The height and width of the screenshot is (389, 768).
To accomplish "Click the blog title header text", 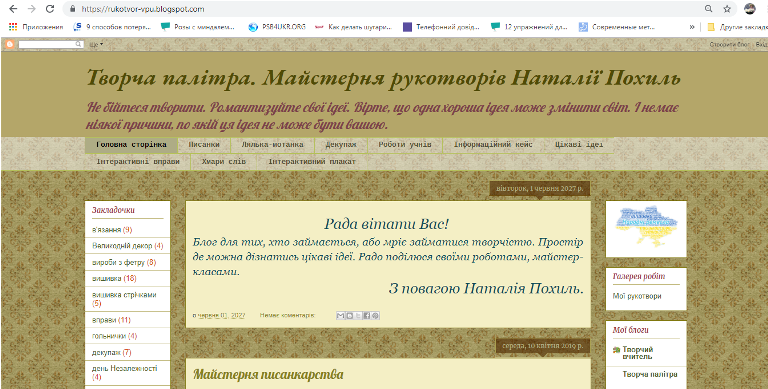I will [384, 78].
